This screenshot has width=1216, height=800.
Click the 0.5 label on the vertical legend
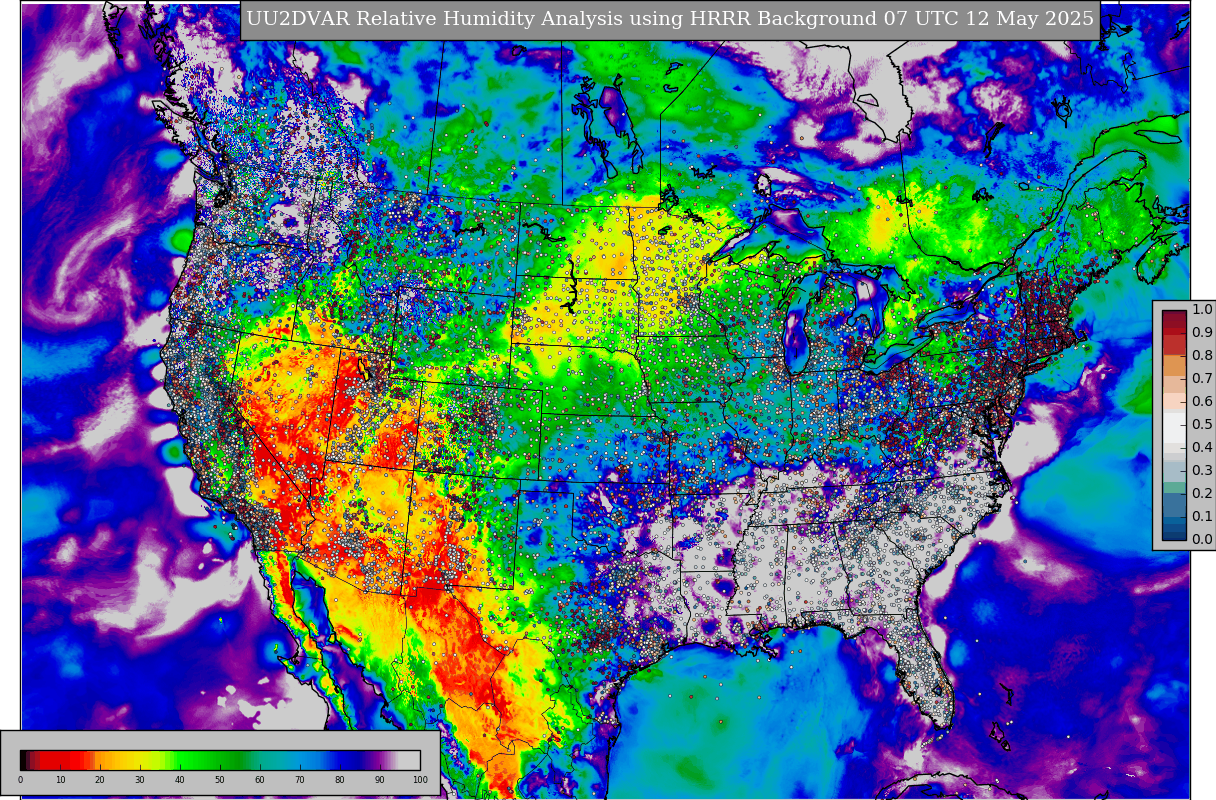[1202, 424]
